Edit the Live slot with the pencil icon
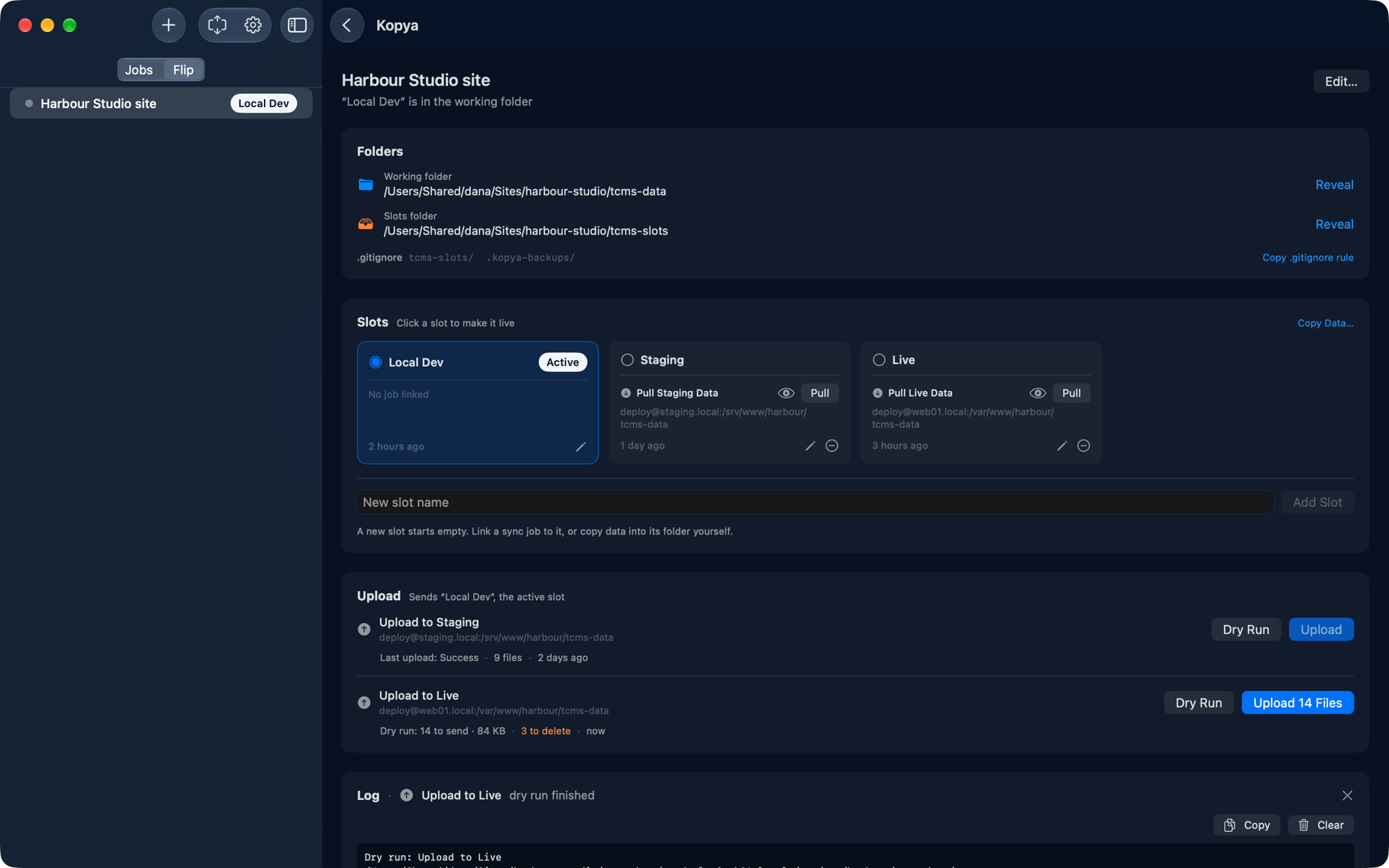This screenshot has width=1389, height=868. click(x=1061, y=446)
